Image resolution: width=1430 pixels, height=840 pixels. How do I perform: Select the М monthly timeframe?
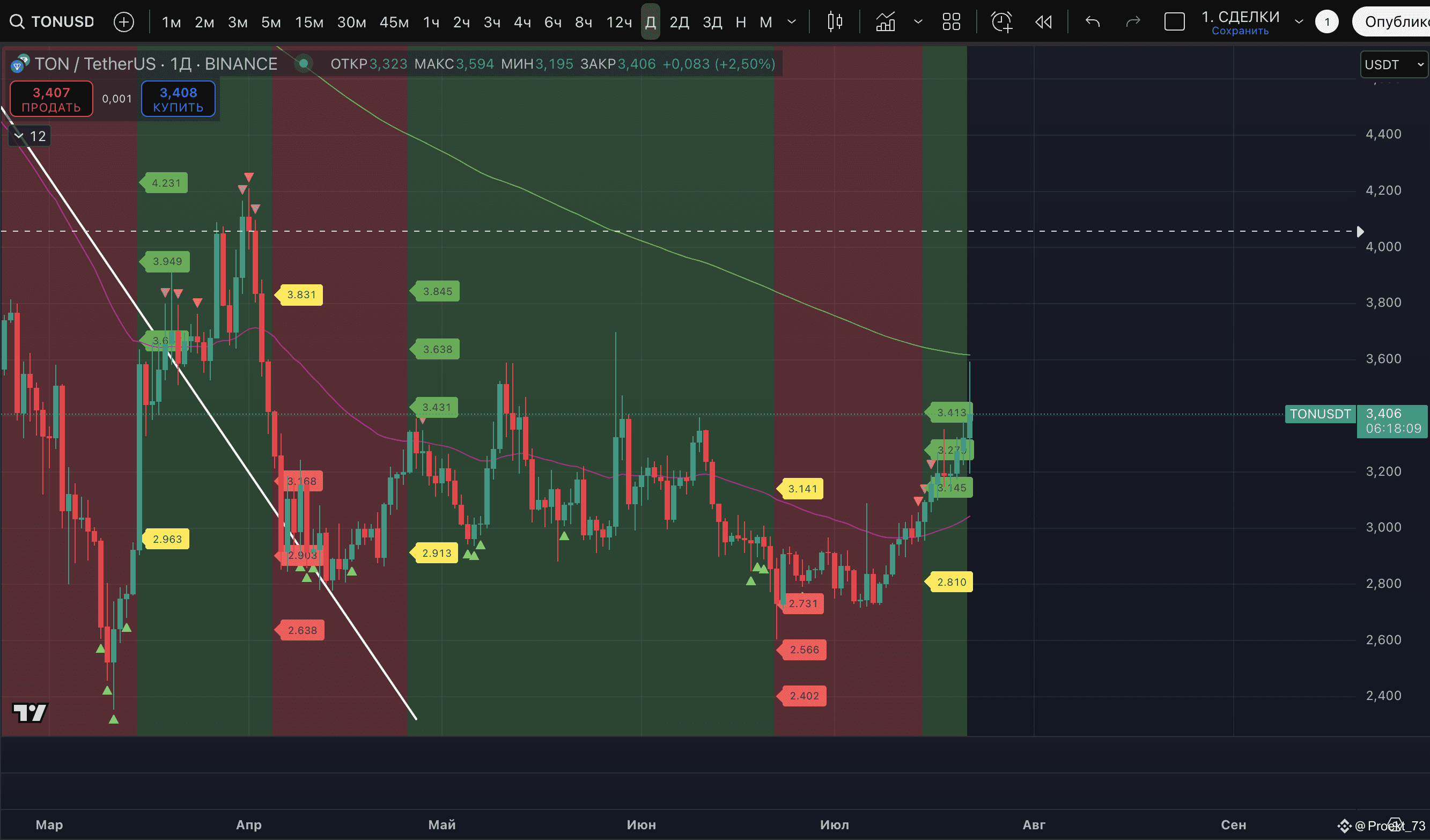coord(765,22)
